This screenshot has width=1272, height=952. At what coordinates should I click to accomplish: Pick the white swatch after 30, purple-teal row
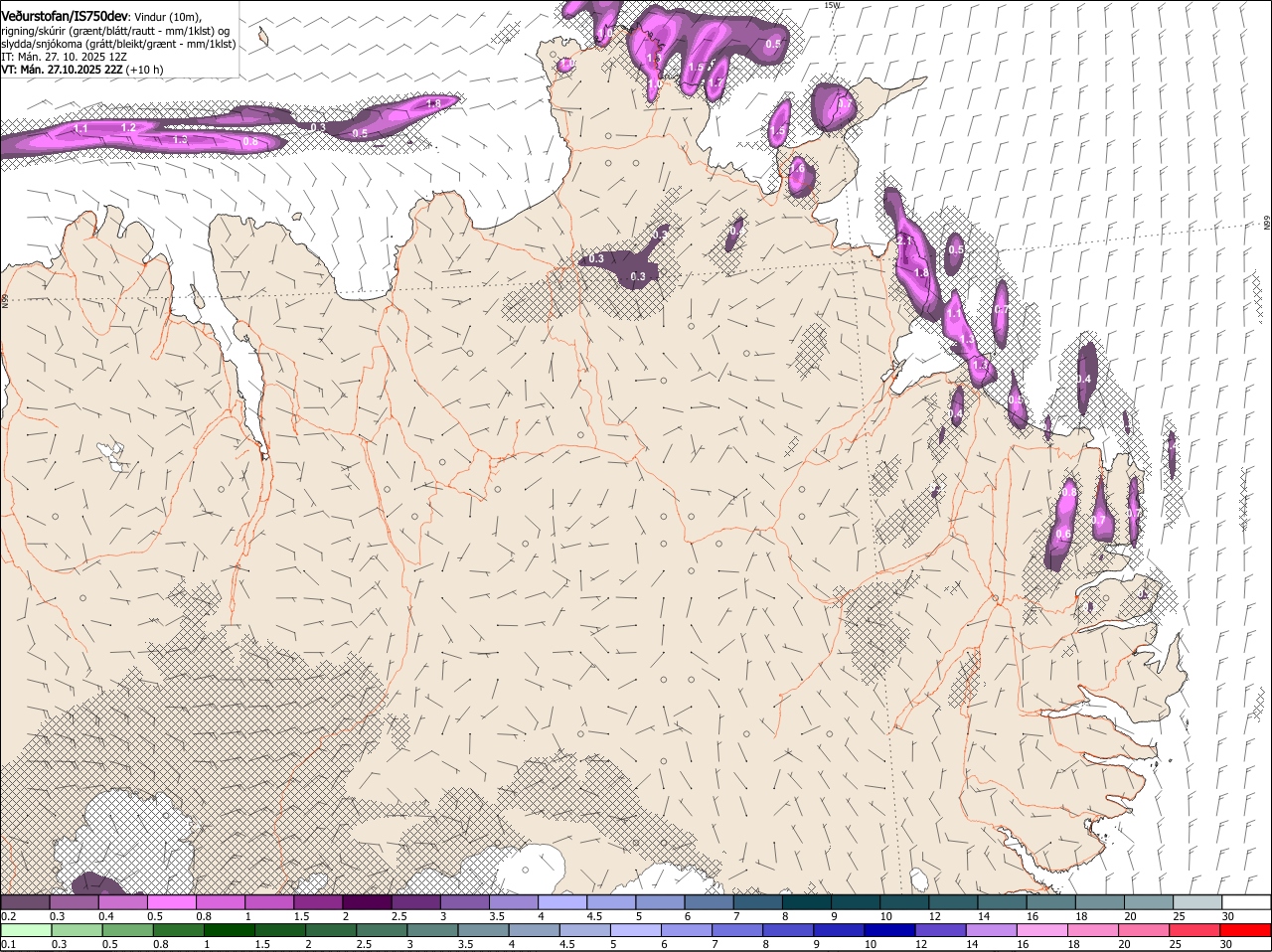coord(1246,901)
